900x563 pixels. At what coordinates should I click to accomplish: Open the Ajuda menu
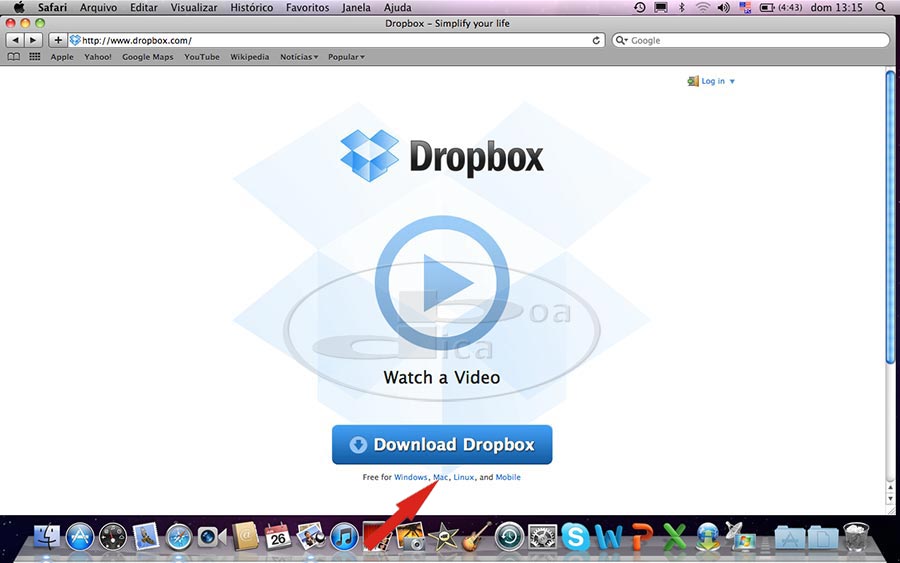coord(397,7)
